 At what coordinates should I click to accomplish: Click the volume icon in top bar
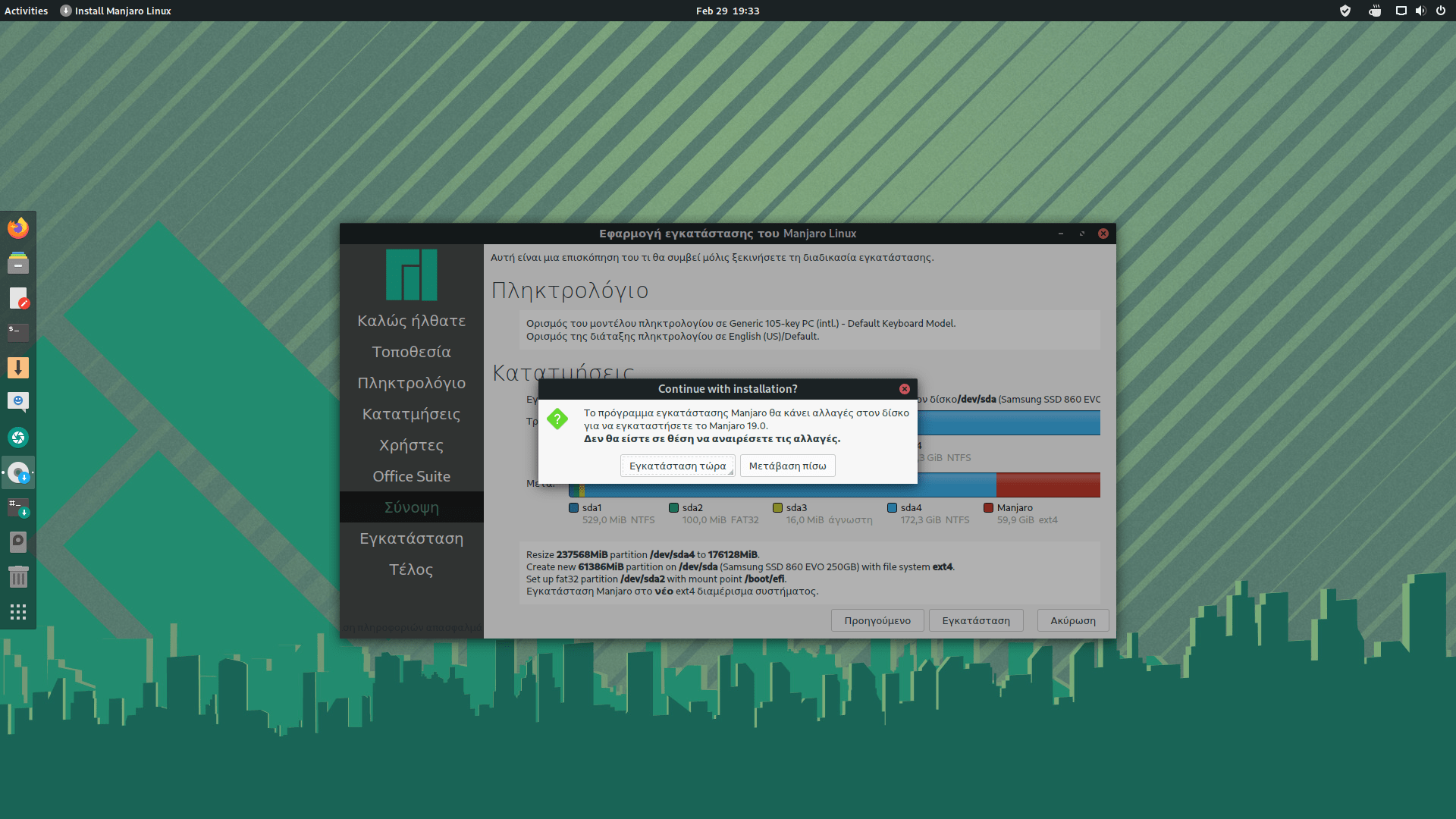point(1420,11)
